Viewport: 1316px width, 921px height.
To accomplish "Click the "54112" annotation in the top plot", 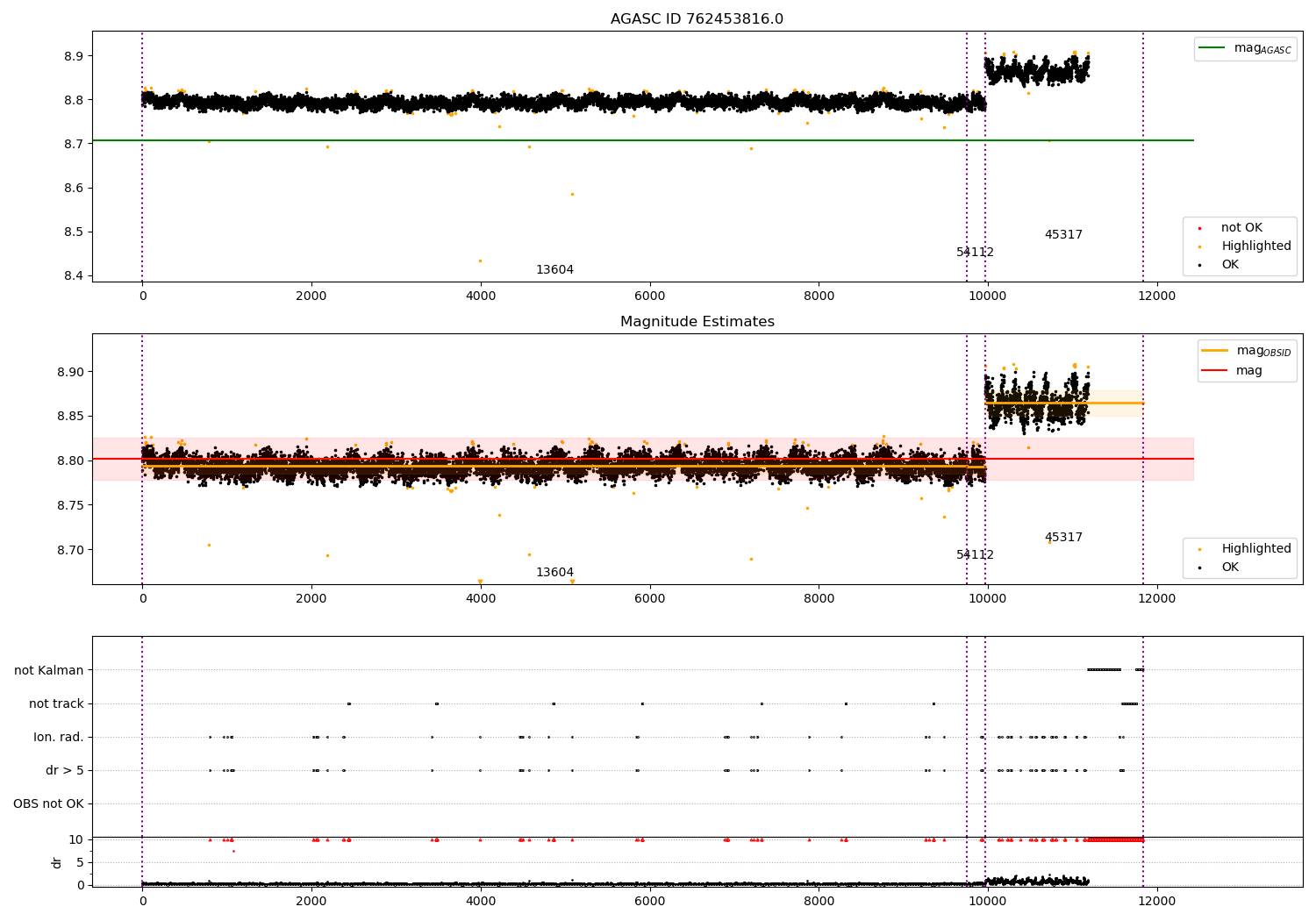I will point(975,253).
